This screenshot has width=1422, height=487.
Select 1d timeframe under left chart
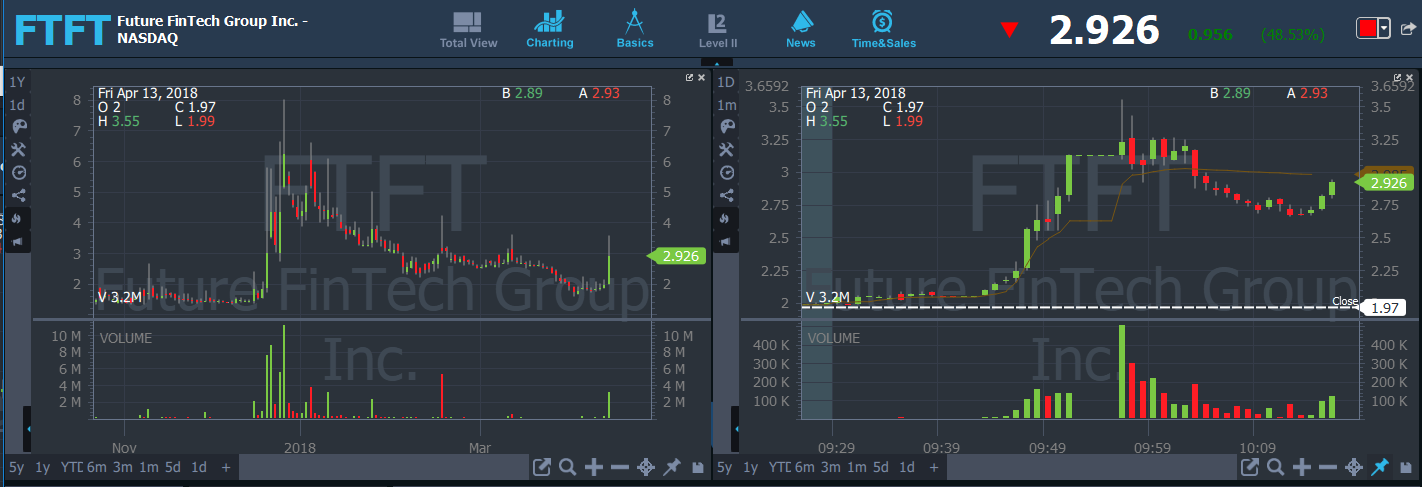tap(199, 467)
